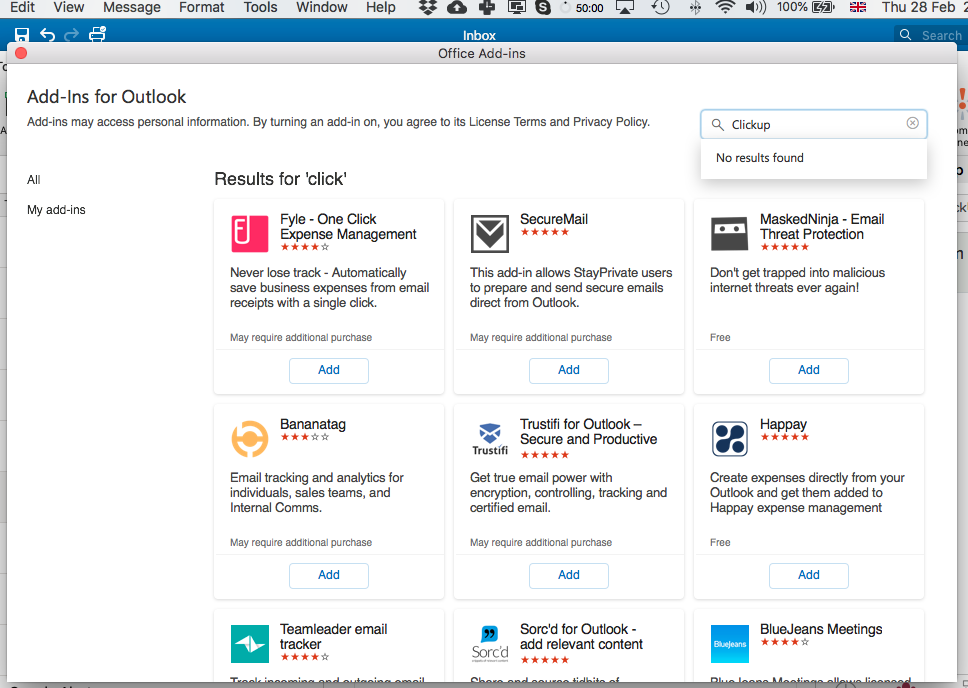Click the Undo arrow in Outlook toolbar
The width and height of the screenshot is (968, 688).
tap(48, 34)
